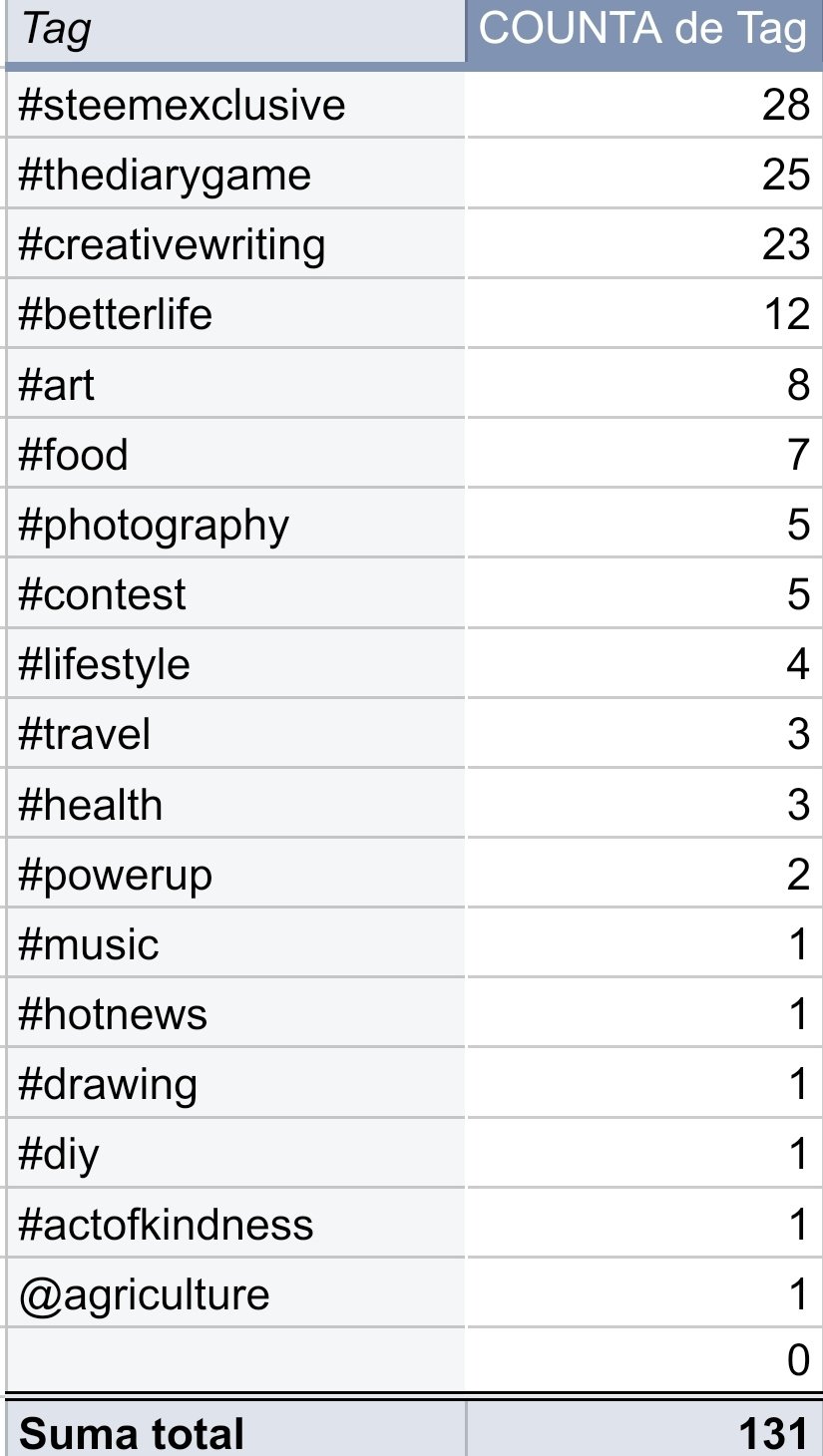Screen dimensions: 823x1456
Task: Select the #betterlife tag cell
Action: coord(235,314)
